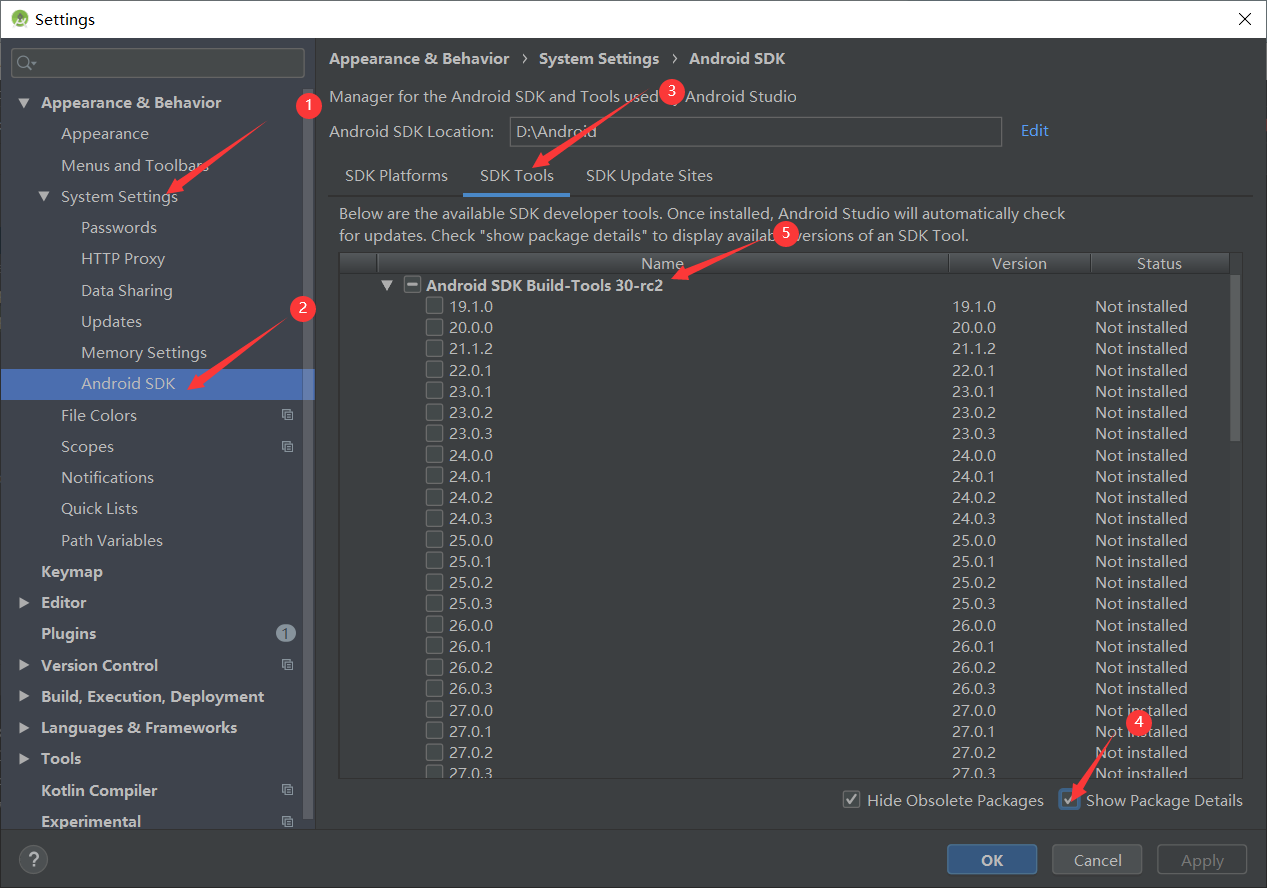Screen dimensions: 1267x888
Task: Check the 21.1.2 build-tools checkbox
Action: (434, 348)
